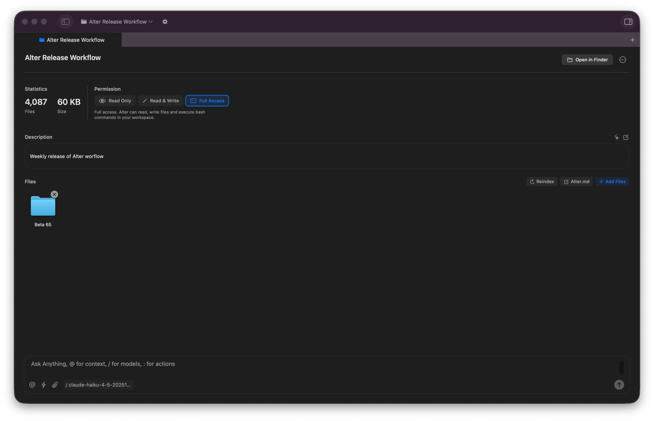Click the 4,087 files statistic
This screenshot has height=421, width=654.
[x=36, y=102]
